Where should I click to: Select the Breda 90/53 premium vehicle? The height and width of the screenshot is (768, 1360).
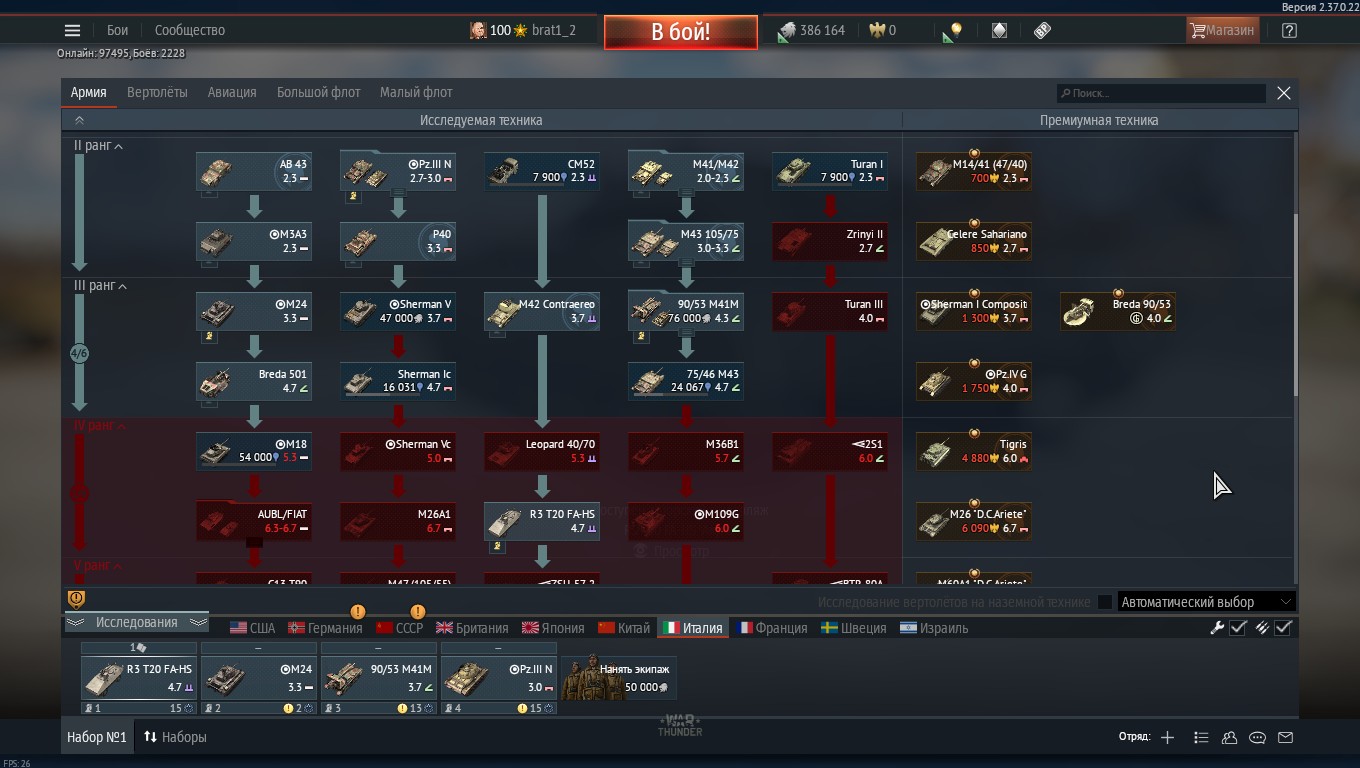1118,311
